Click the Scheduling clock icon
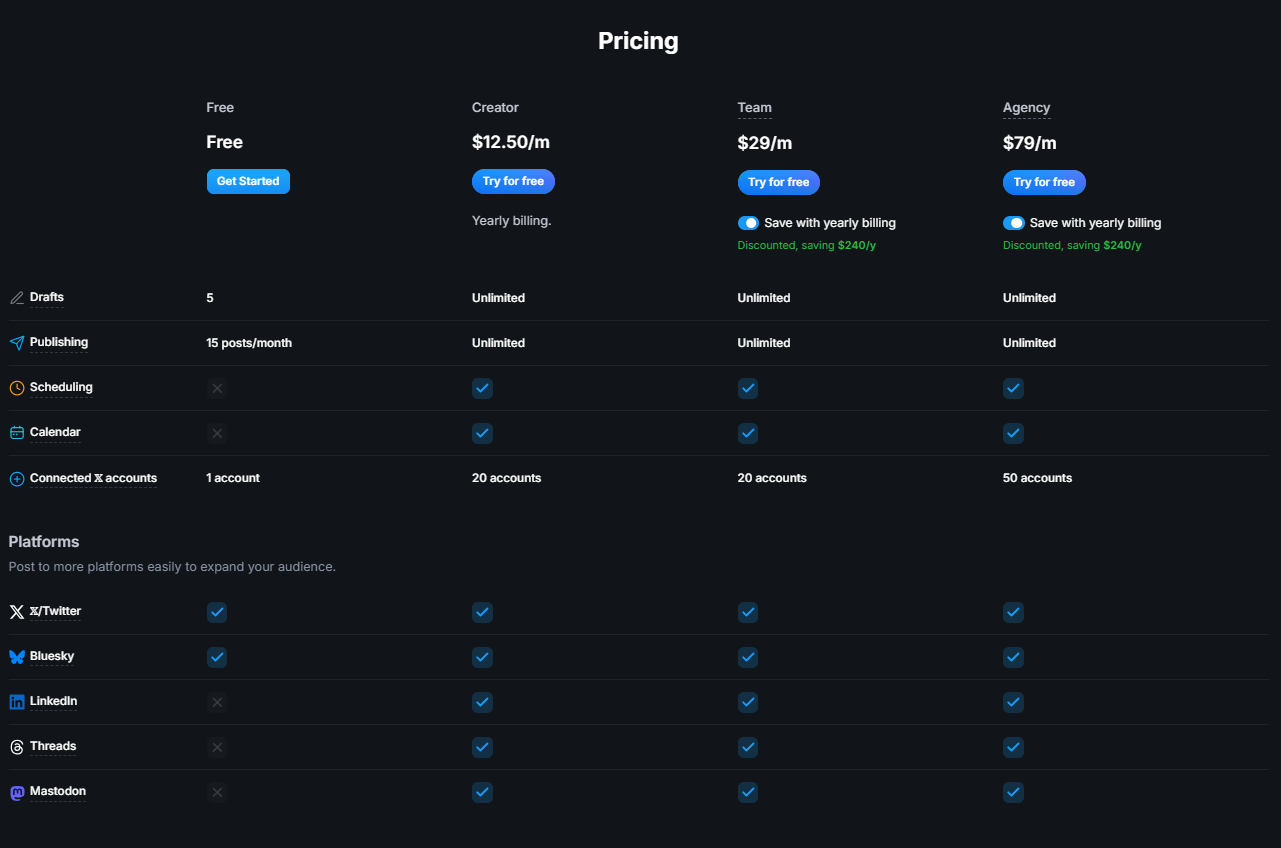Viewport: 1281px width, 848px height. [x=17, y=388]
